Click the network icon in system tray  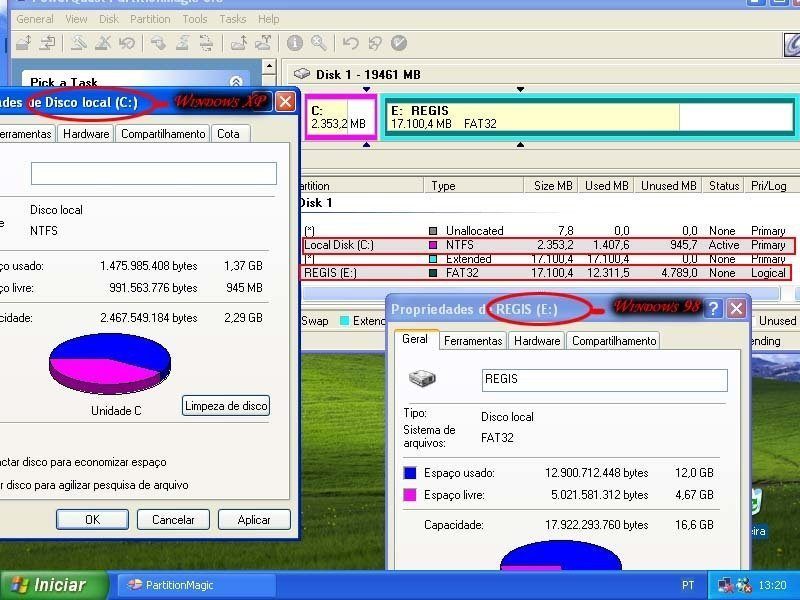coord(724,585)
